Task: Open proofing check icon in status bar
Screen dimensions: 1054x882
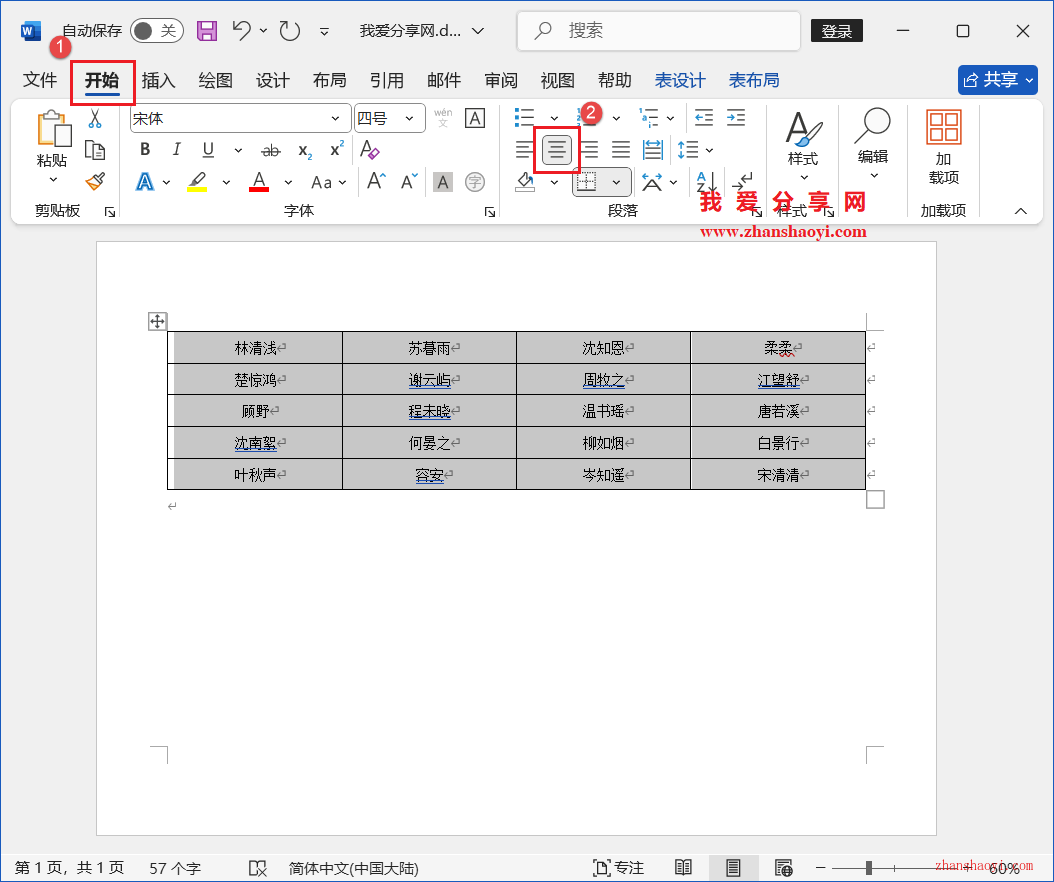Action: (x=257, y=869)
